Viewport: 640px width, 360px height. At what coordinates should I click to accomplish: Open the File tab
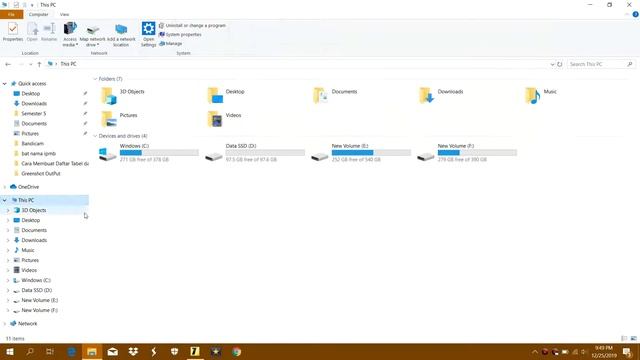pyautogui.click(x=11, y=14)
